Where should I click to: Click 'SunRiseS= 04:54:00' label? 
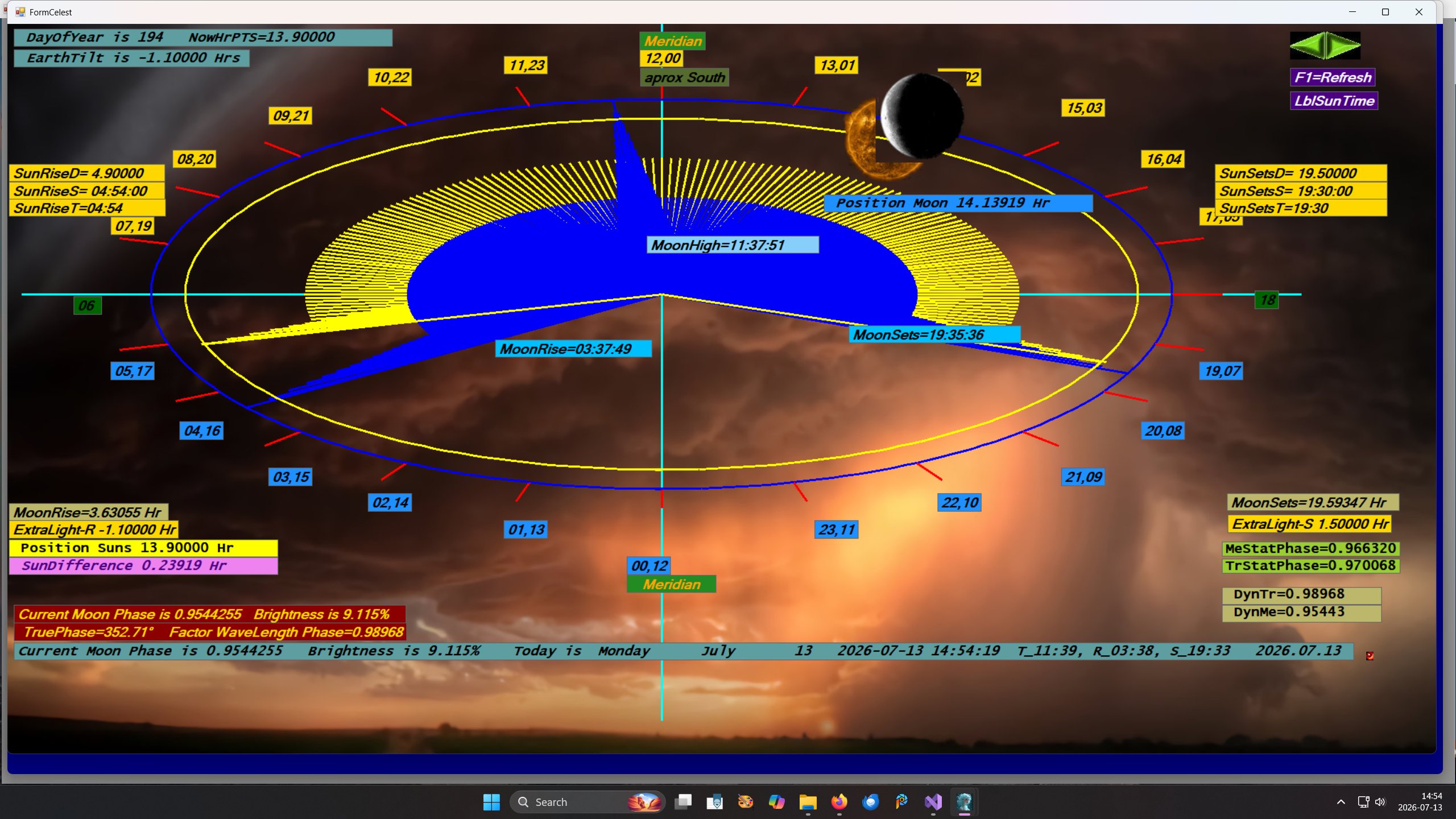87,191
